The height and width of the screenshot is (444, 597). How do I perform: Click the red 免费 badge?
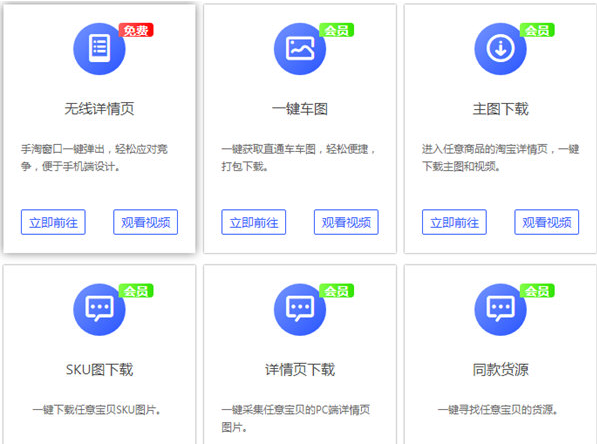(136, 30)
